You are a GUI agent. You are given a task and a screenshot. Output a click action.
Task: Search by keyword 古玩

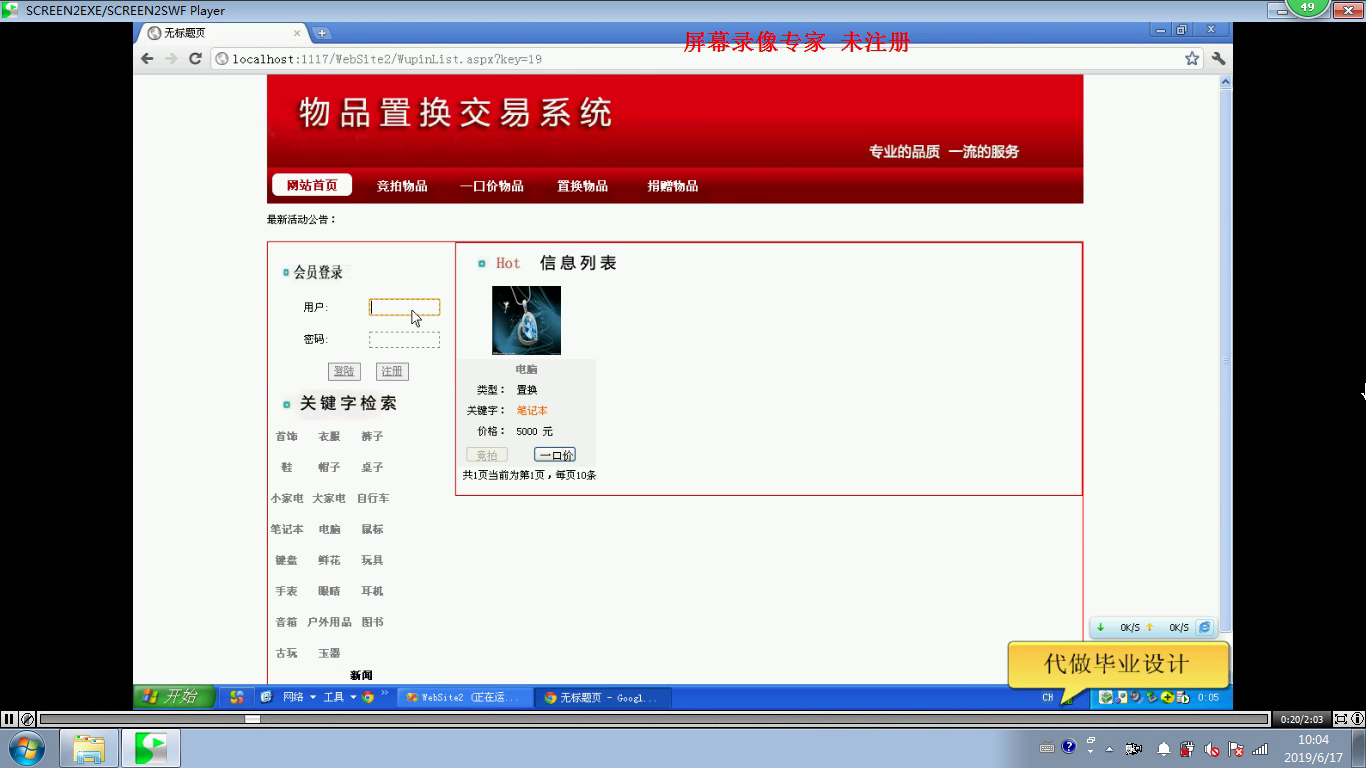click(287, 653)
